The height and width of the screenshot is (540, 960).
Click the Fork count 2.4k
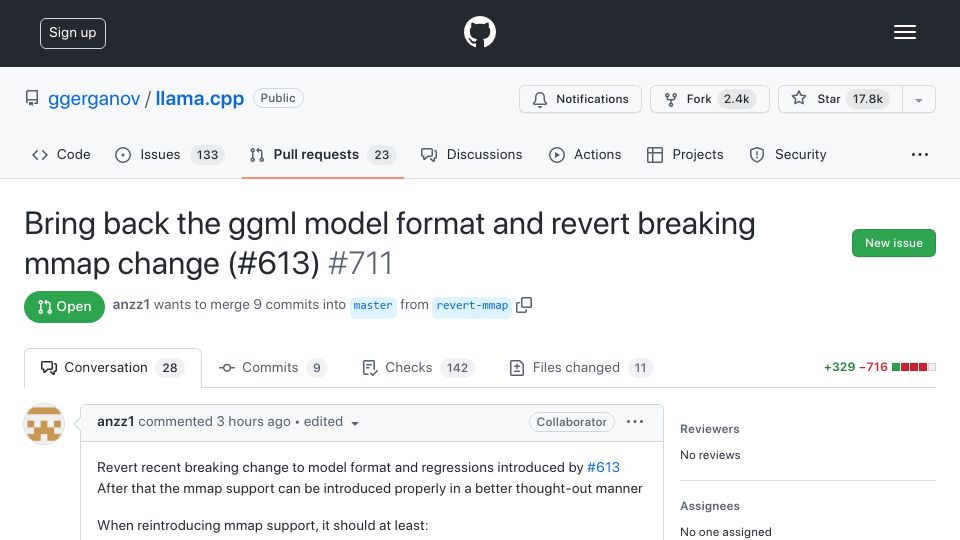(x=737, y=99)
